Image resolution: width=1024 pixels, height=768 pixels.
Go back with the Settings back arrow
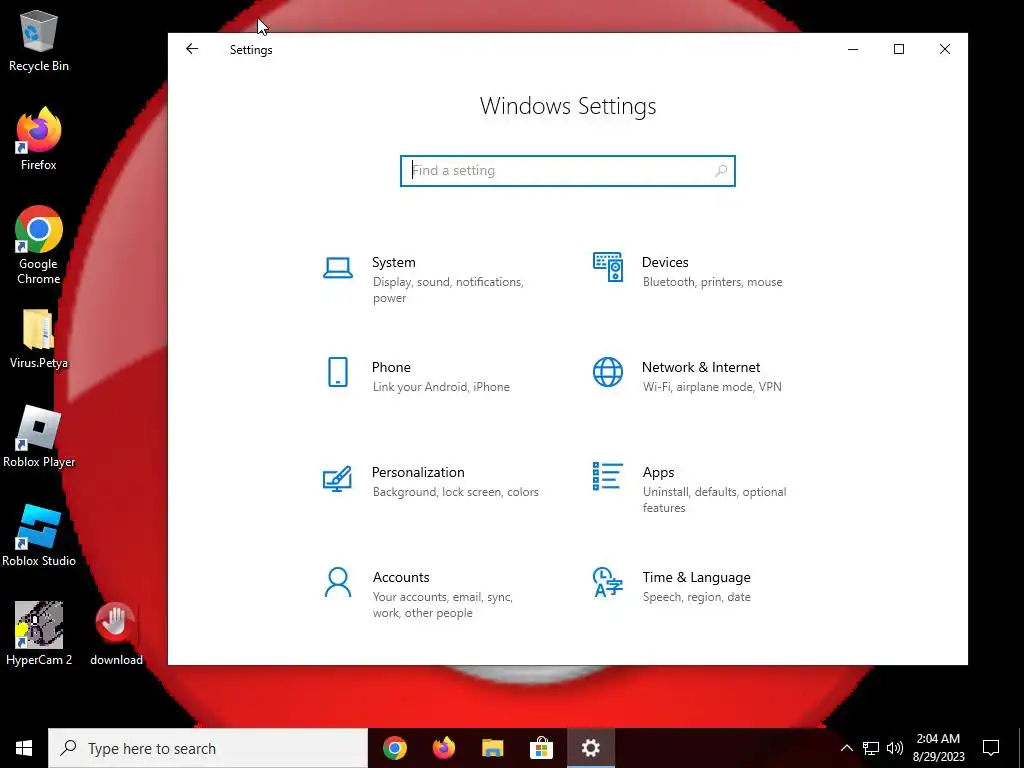click(x=191, y=49)
